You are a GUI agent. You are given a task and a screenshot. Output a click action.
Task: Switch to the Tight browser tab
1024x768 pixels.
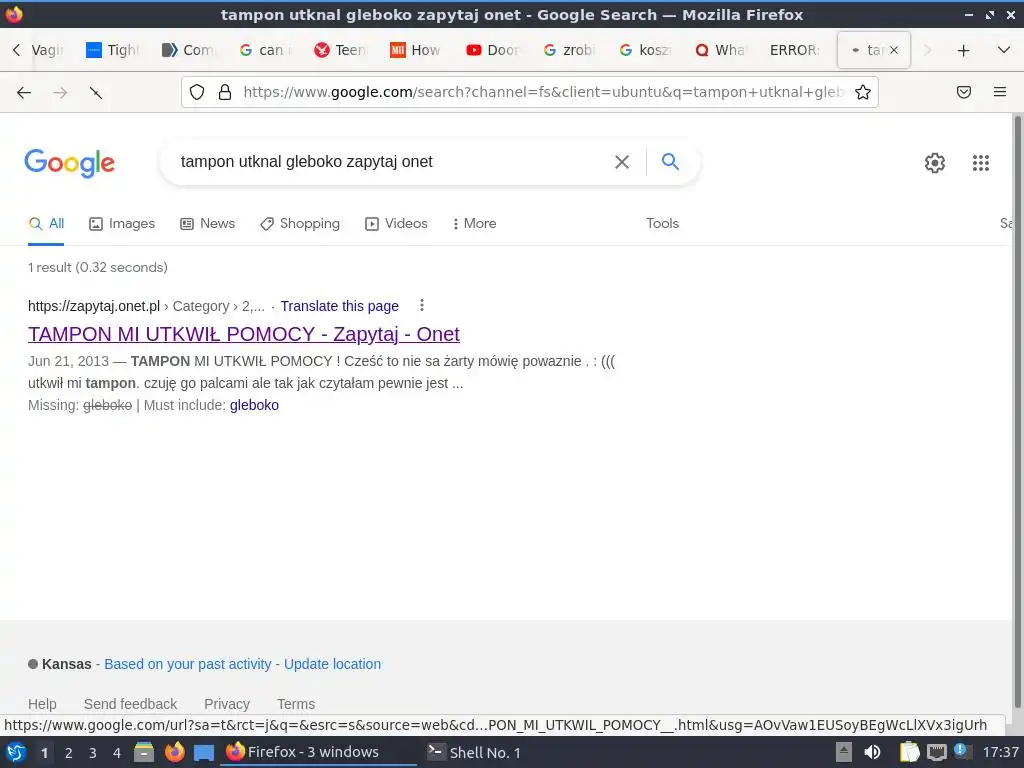click(112, 50)
